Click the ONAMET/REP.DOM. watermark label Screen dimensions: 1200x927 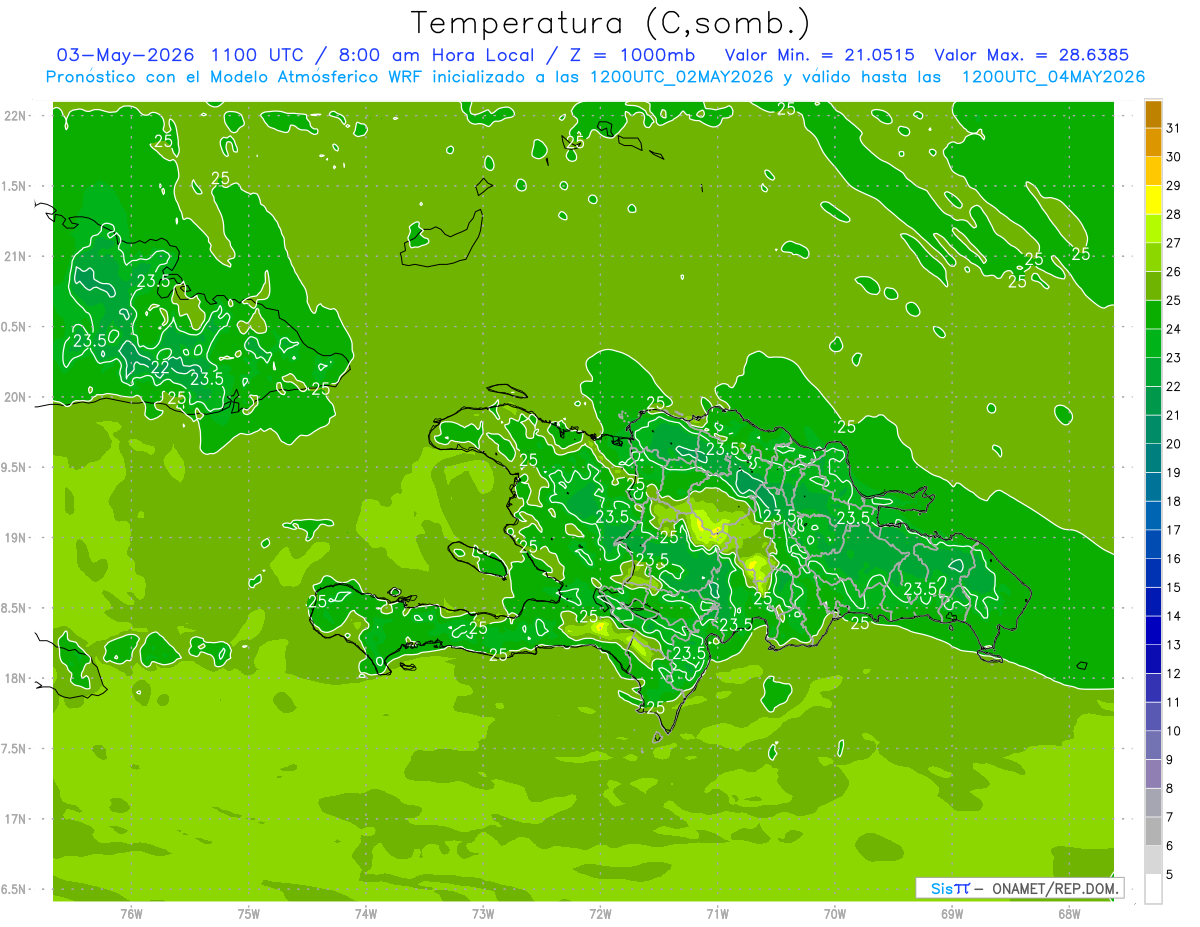[x=1055, y=888]
